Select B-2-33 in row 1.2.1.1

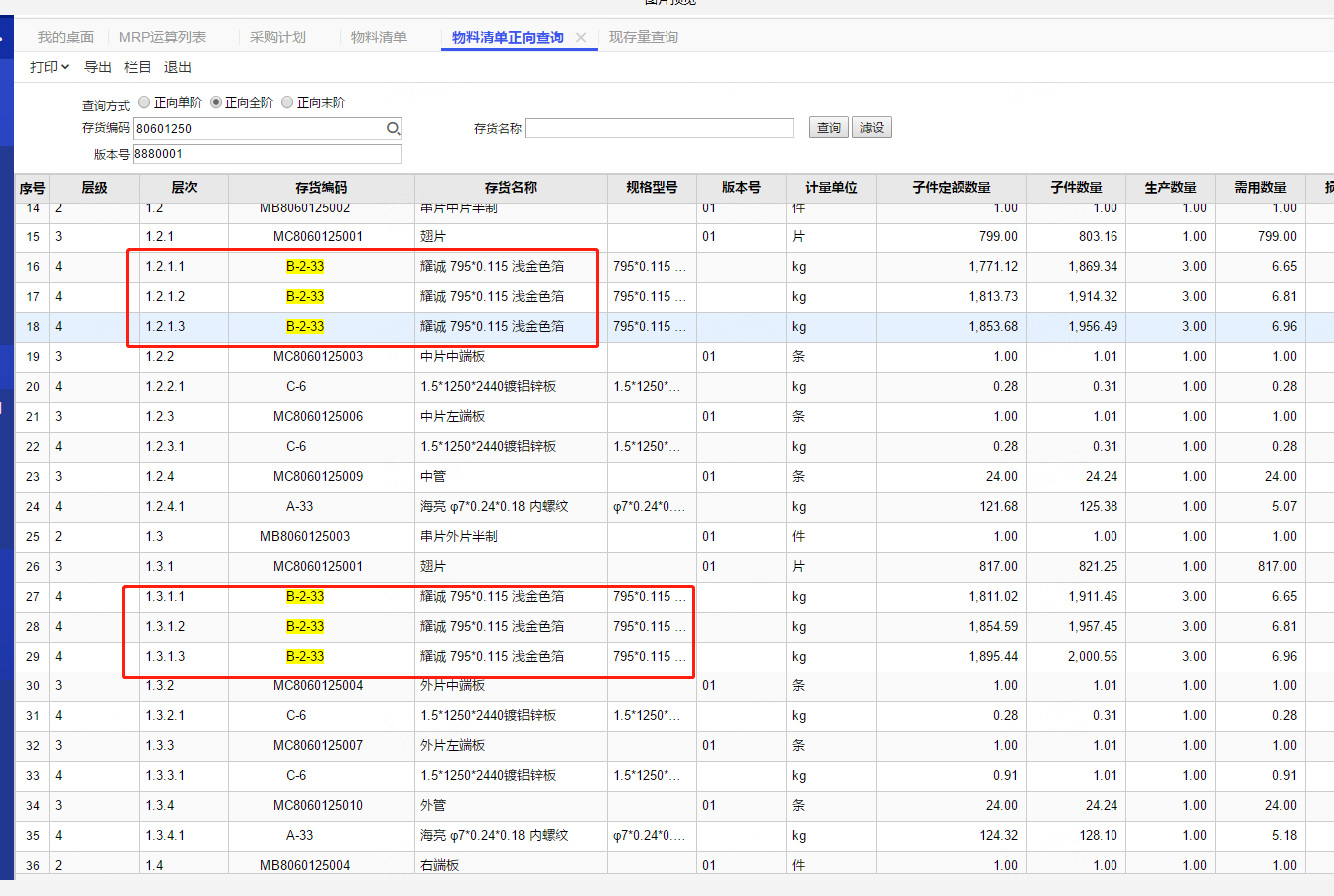coord(305,267)
